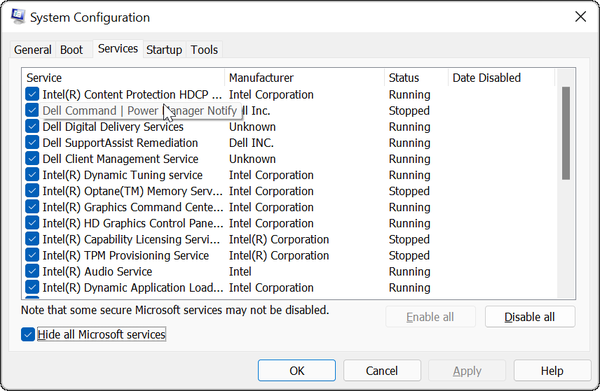Confirm with the OK button
The width and height of the screenshot is (600, 391).
pyautogui.click(x=297, y=370)
